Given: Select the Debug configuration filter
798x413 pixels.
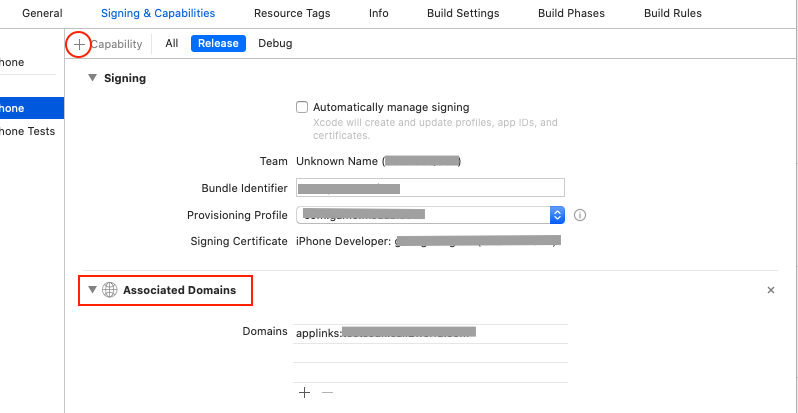Looking at the screenshot, I should click(x=276, y=44).
